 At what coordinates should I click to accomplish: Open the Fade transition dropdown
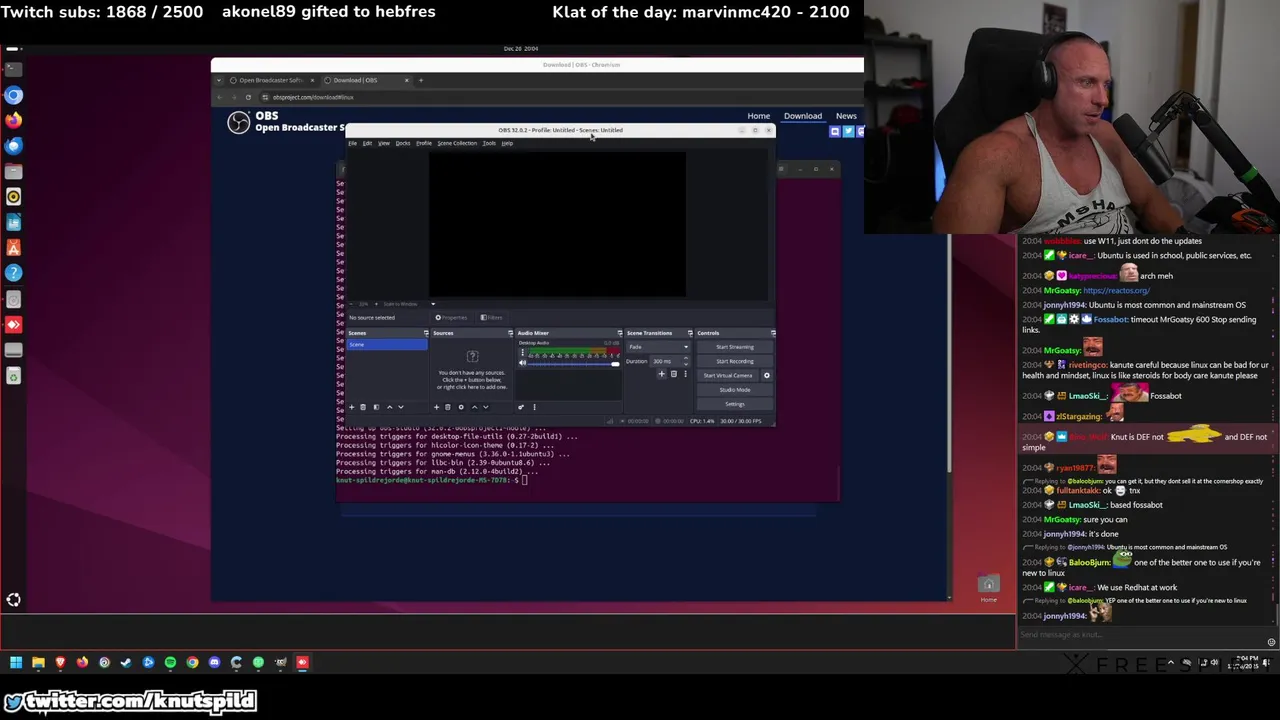[658, 347]
